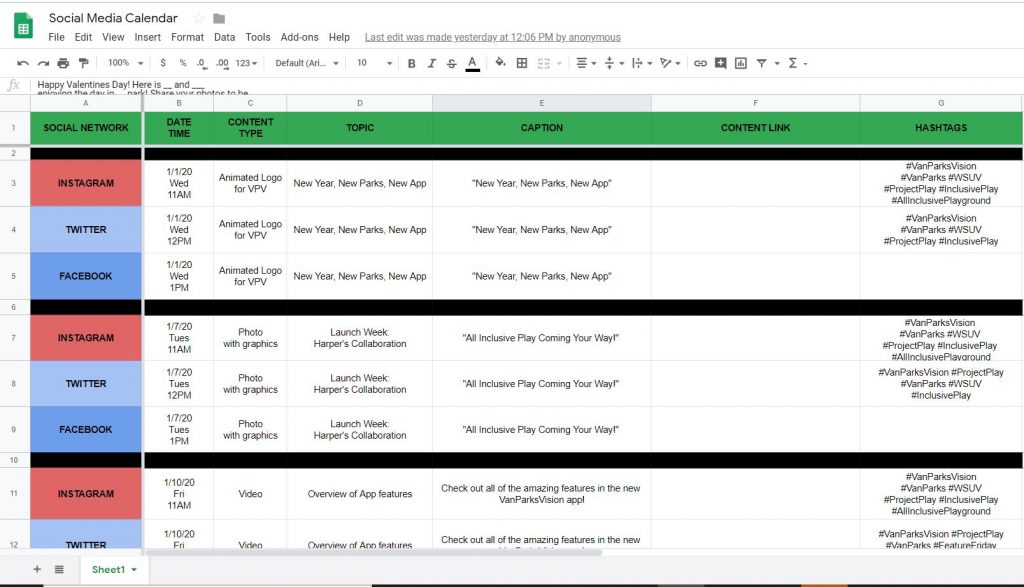
Task: Click the last edit history link
Action: 492,37
